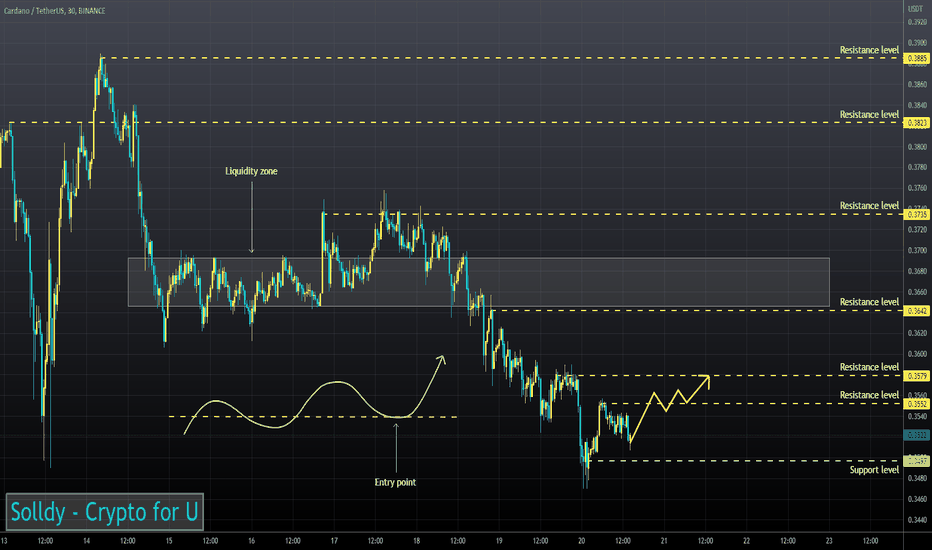Screen dimensions: 932x550
Task: Click the 0.3780 price axis tick
Action: 917,167
